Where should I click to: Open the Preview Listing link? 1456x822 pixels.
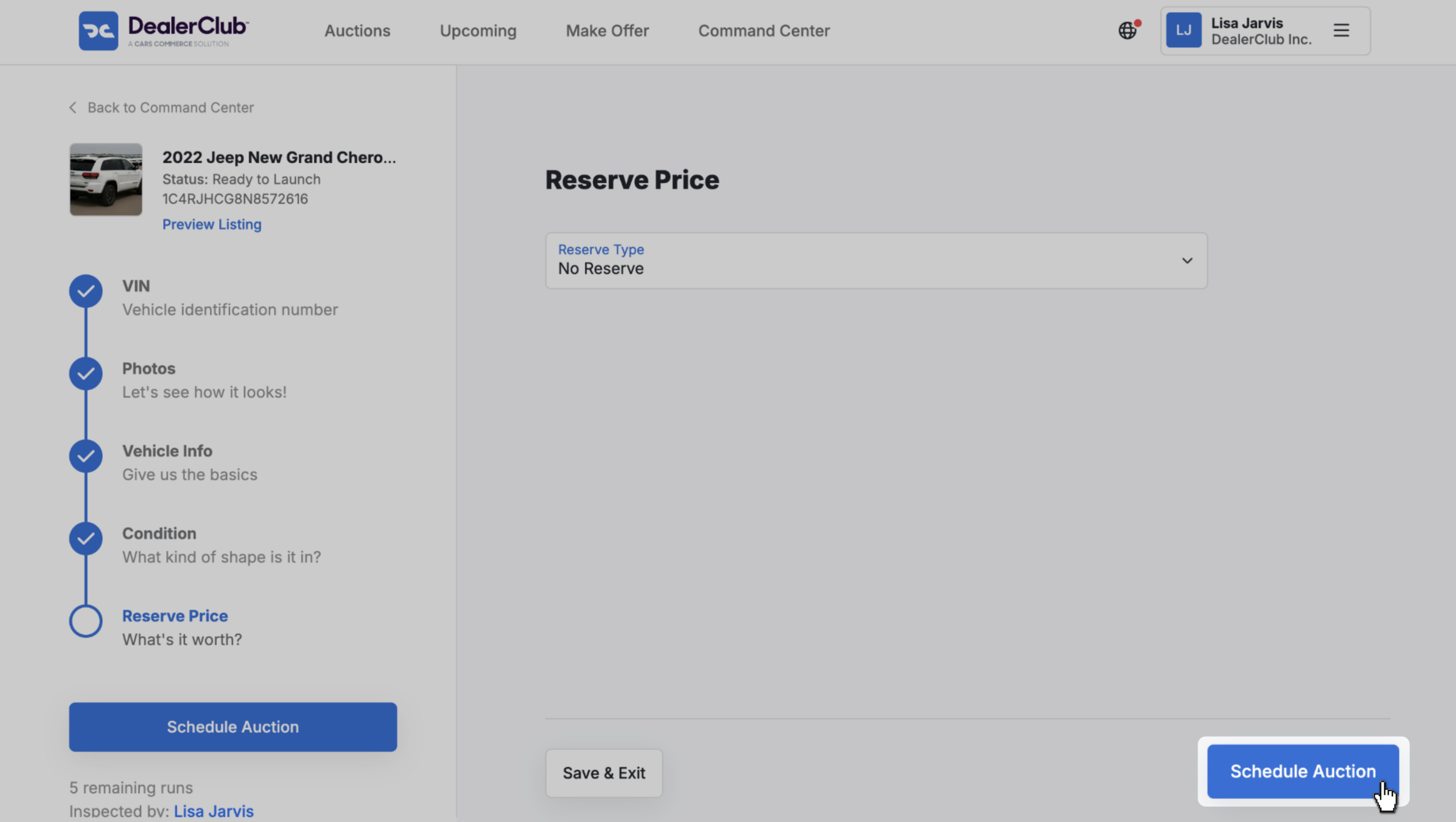(212, 224)
